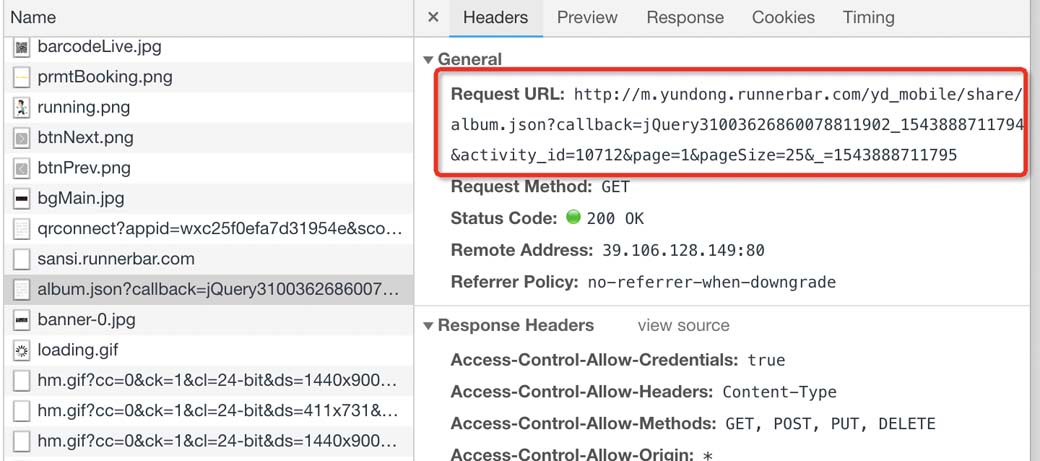Click the barcodeLive.jpg file type icon
Screen dimensions: 1040x461
(x=22, y=47)
